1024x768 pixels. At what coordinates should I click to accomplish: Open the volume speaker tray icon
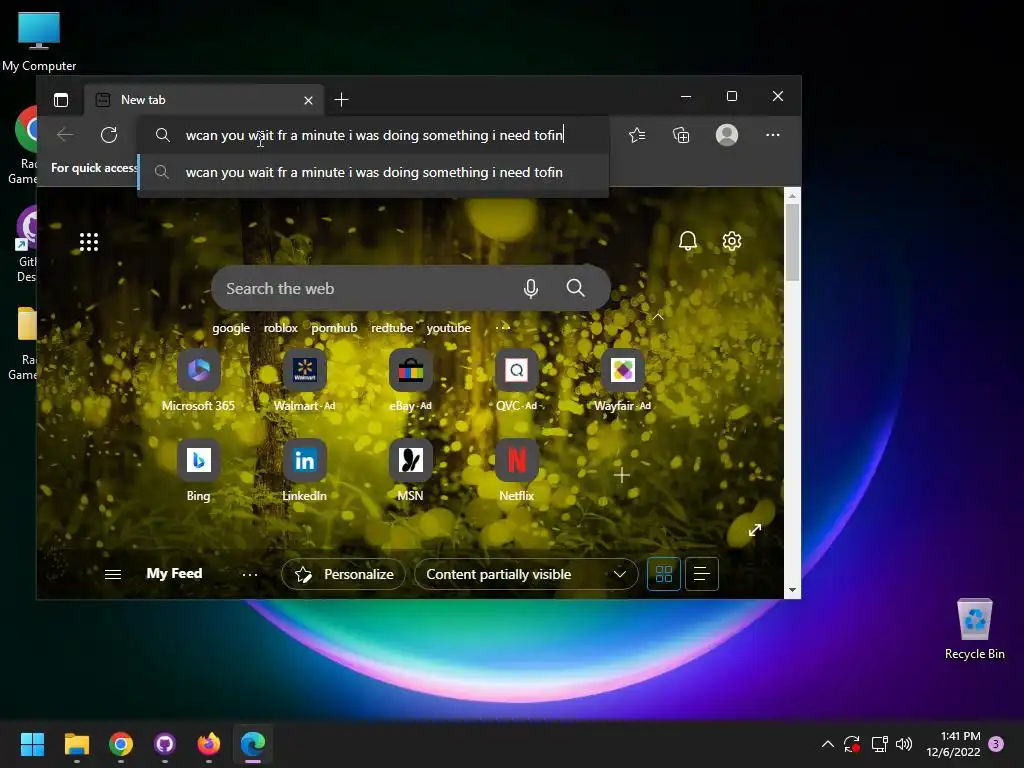[x=904, y=744]
